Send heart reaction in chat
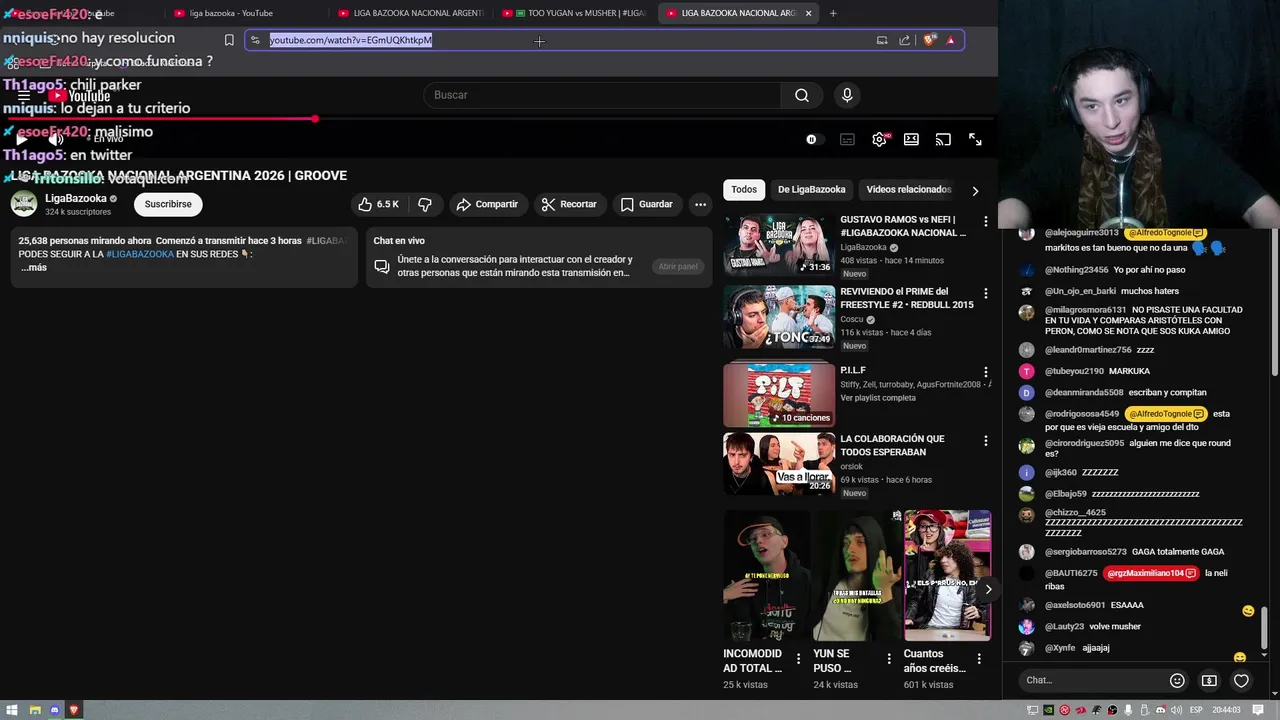1280x720 pixels. 1241,680
